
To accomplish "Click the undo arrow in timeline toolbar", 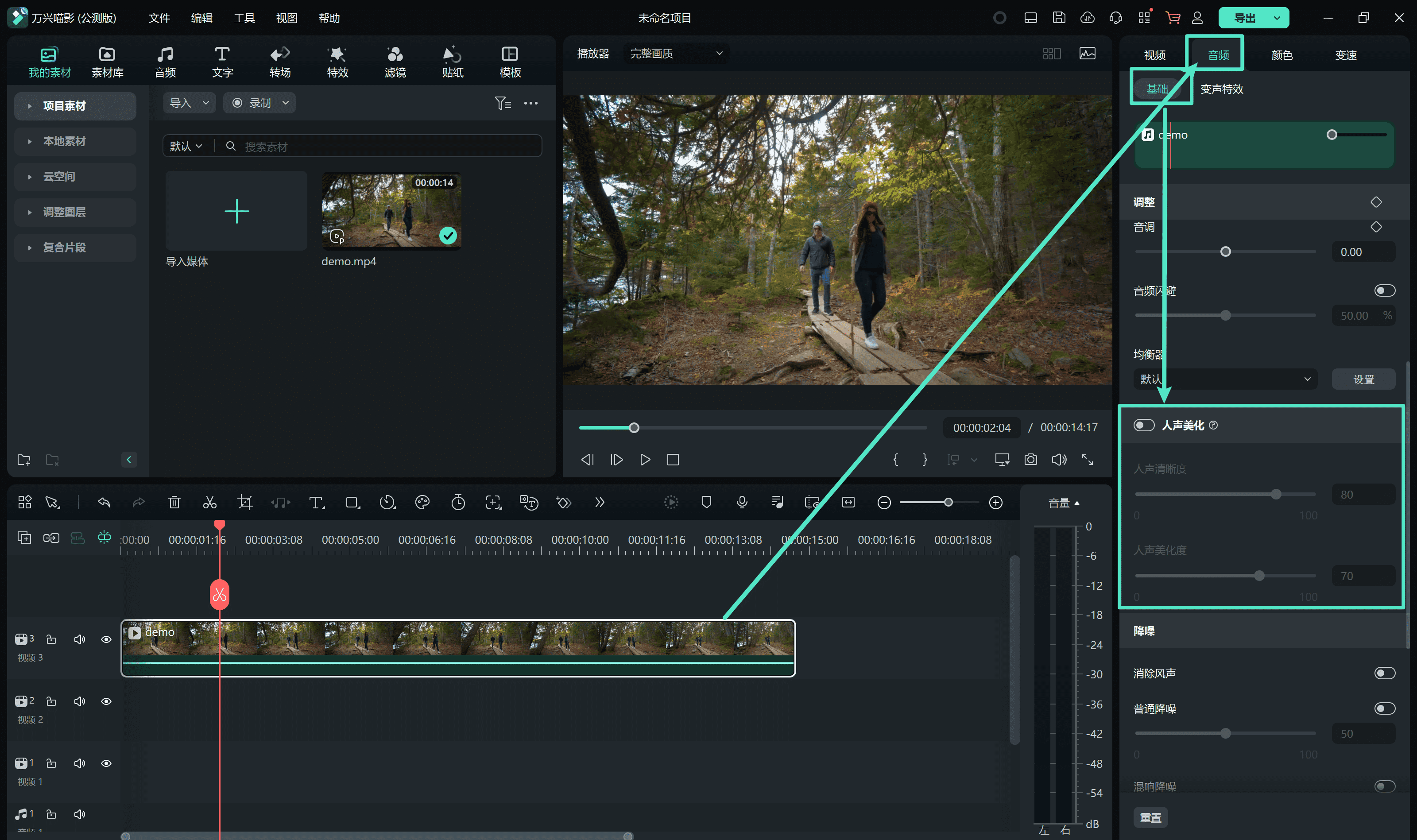I will (104, 502).
